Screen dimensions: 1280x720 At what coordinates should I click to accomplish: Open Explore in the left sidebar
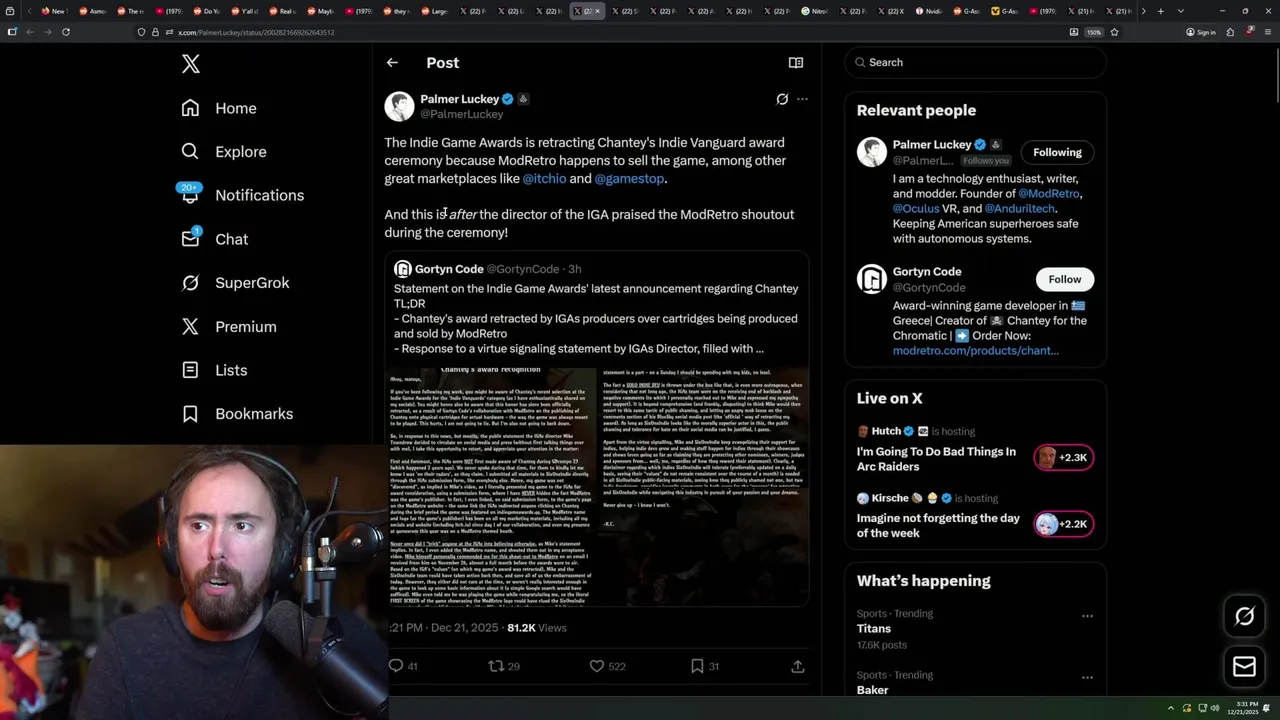tap(224, 152)
